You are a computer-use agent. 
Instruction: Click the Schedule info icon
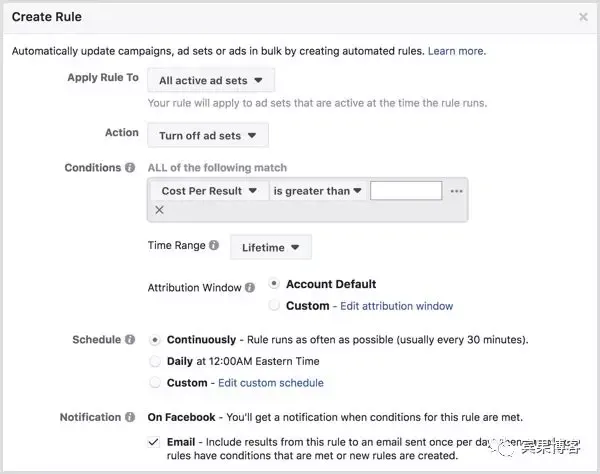(130, 339)
